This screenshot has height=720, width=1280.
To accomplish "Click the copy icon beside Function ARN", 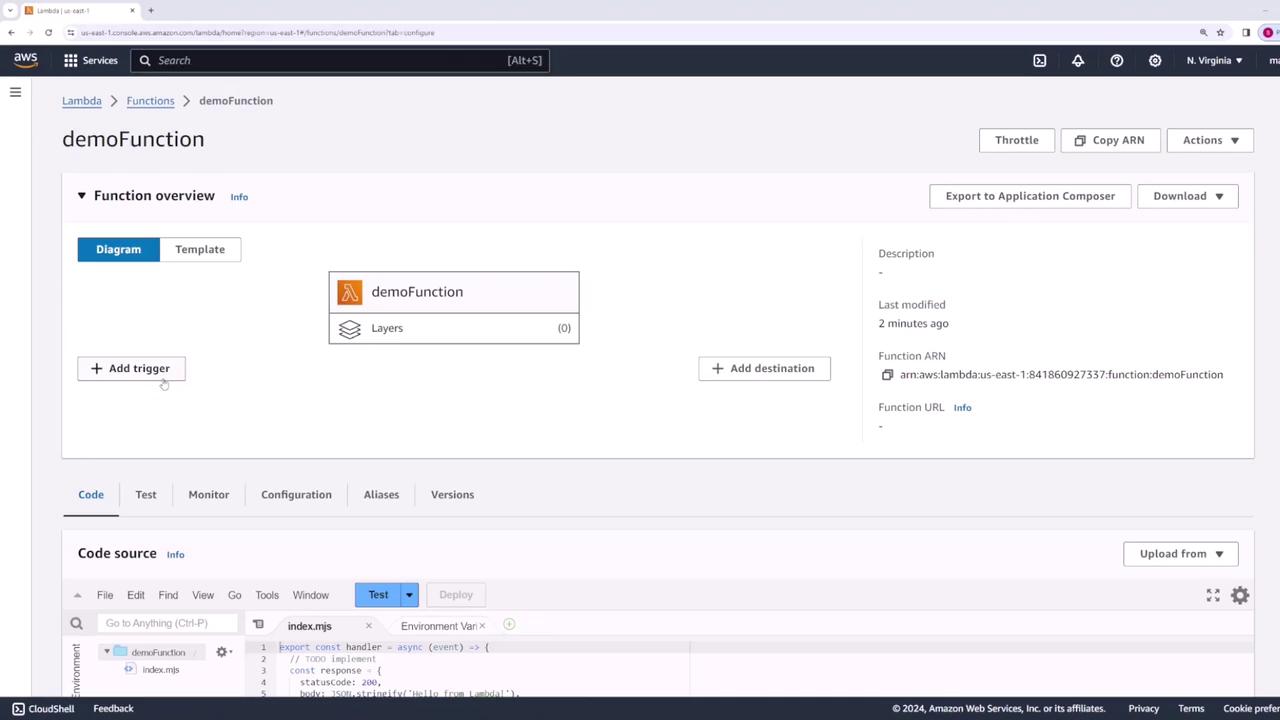I will click(x=887, y=375).
